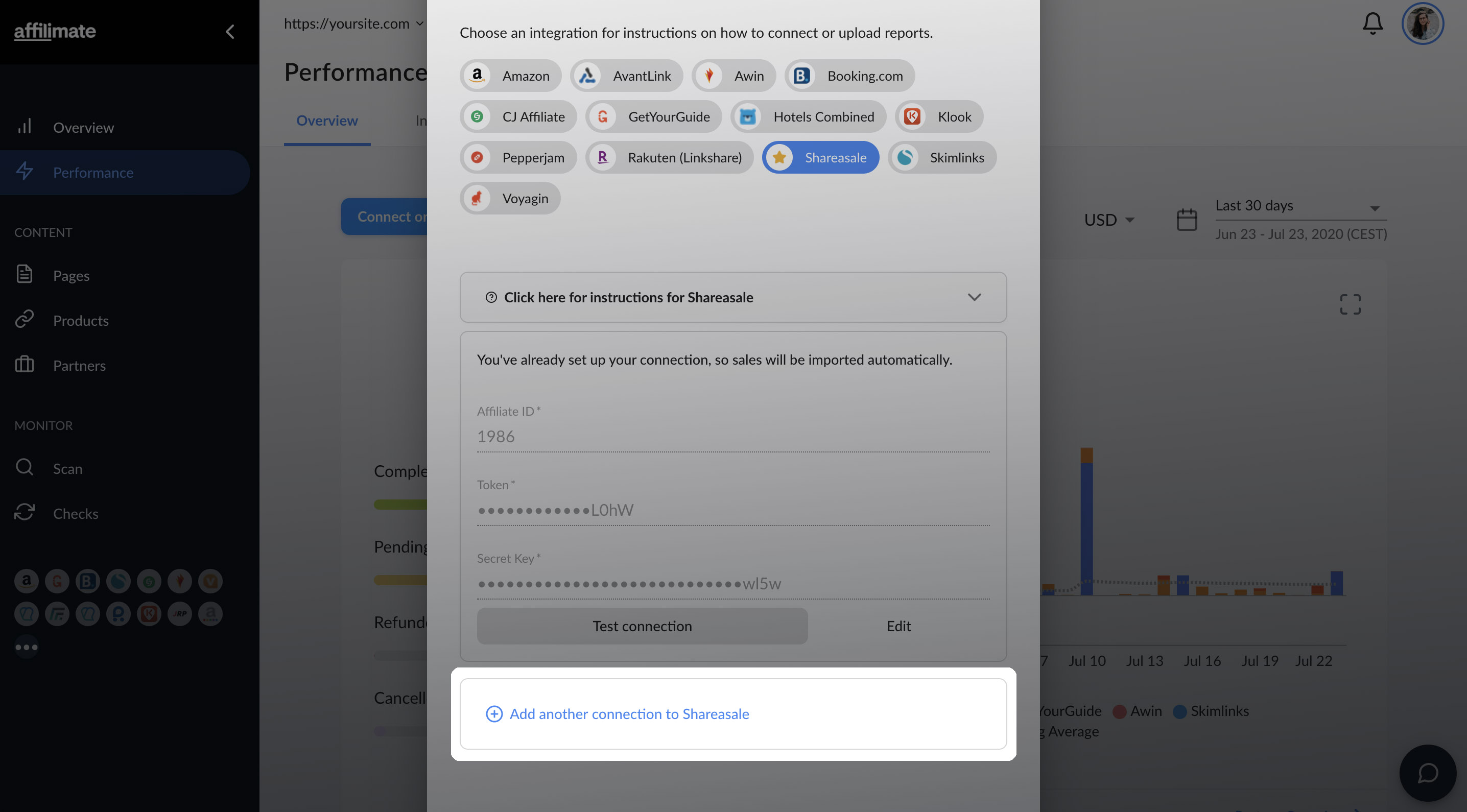Collapse sidebar with the left chevron
This screenshot has height=812, width=1467.
pyautogui.click(x=230, y=31)
